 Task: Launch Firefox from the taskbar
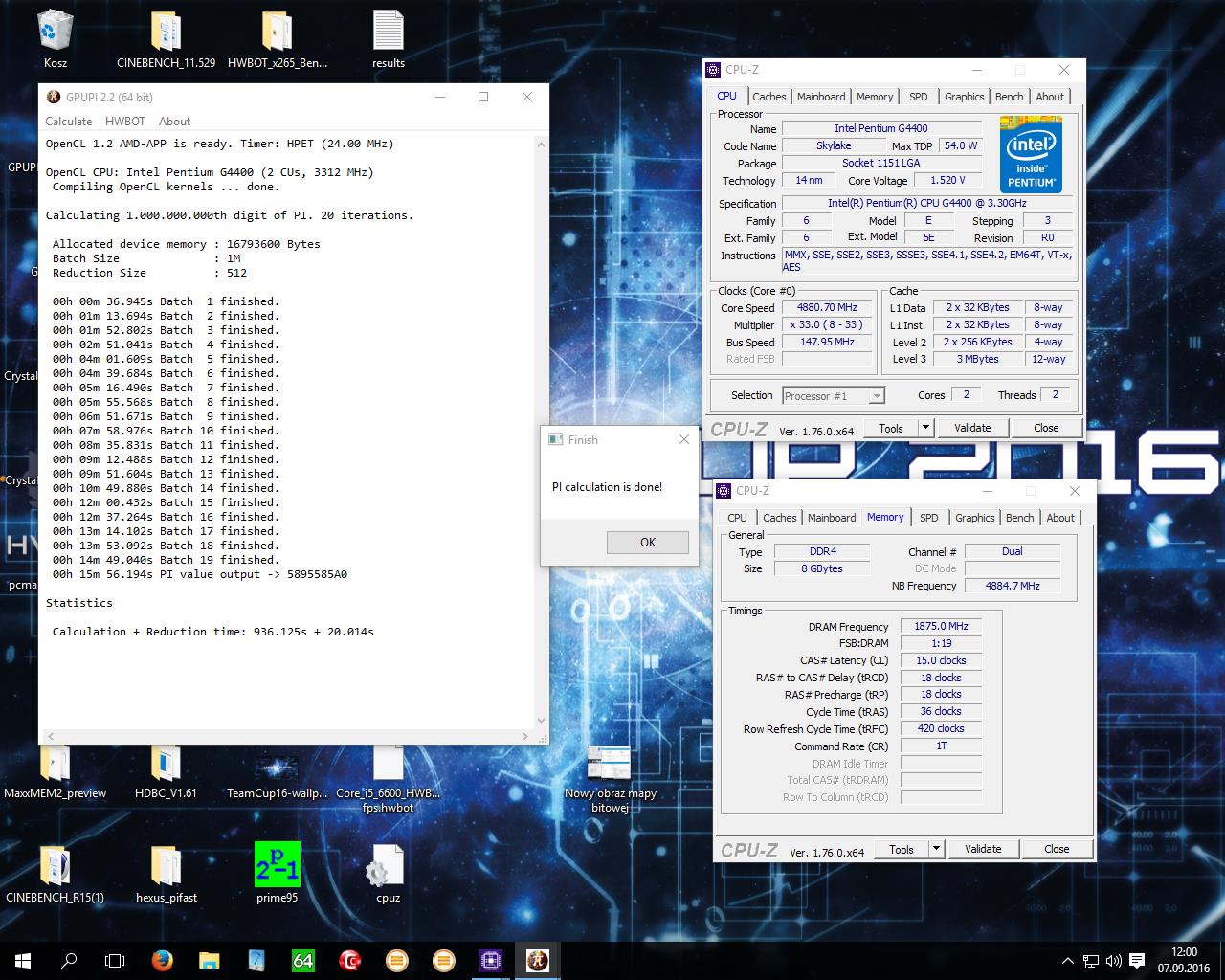[163, 960]
